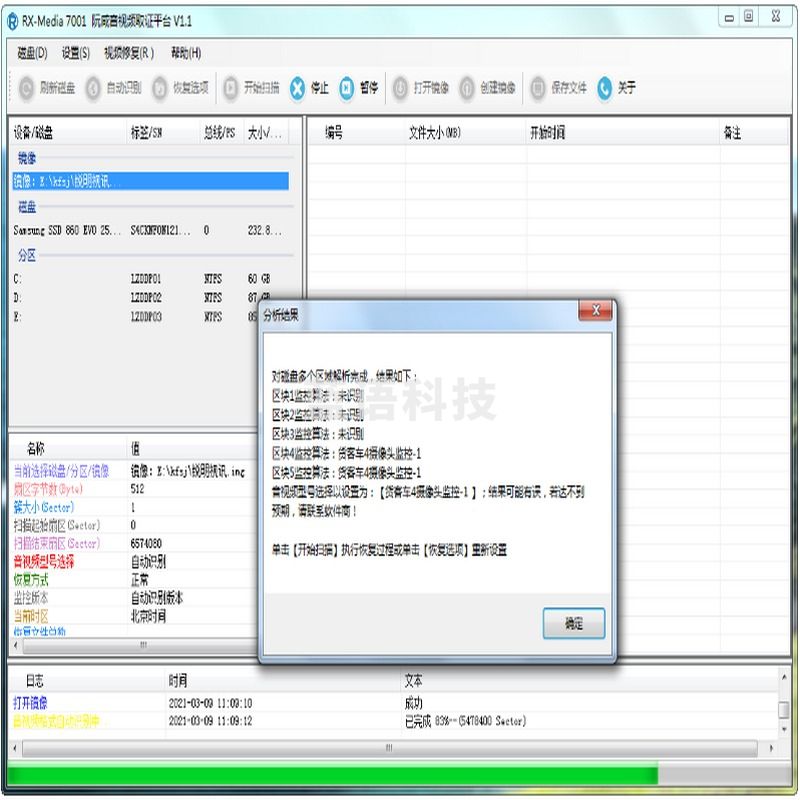This screenshot has width=800, height=800.
Task: Select partition C: in the device list
Action: click(60, 277)
